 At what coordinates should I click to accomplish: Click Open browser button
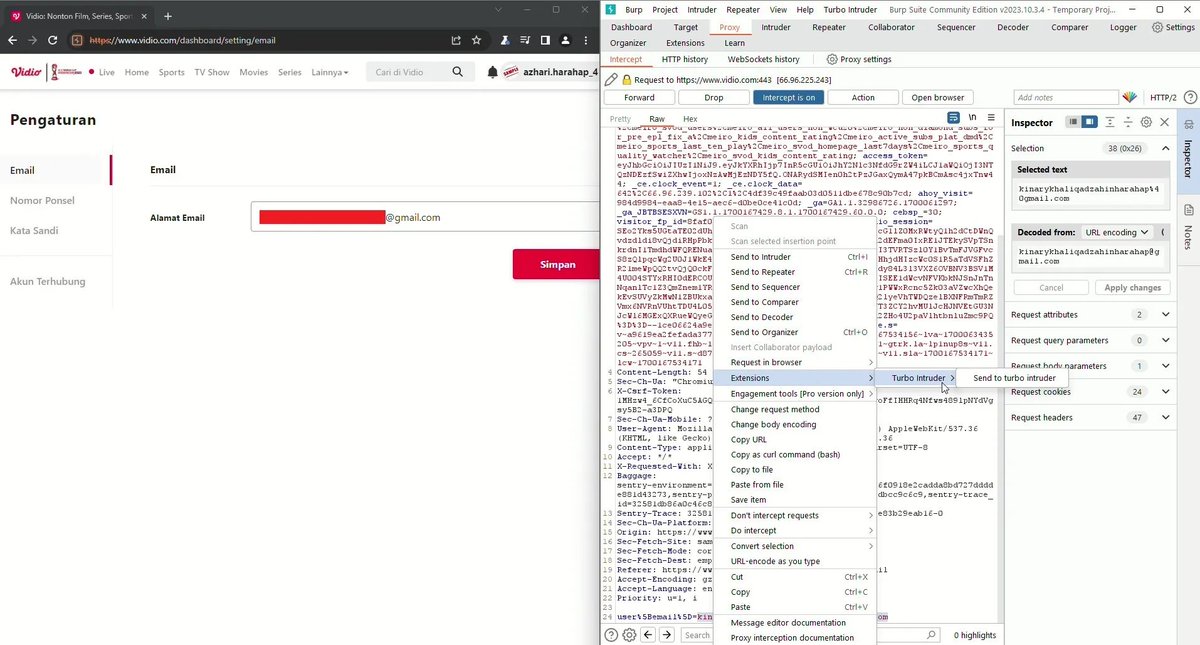(x=937, y=97)
